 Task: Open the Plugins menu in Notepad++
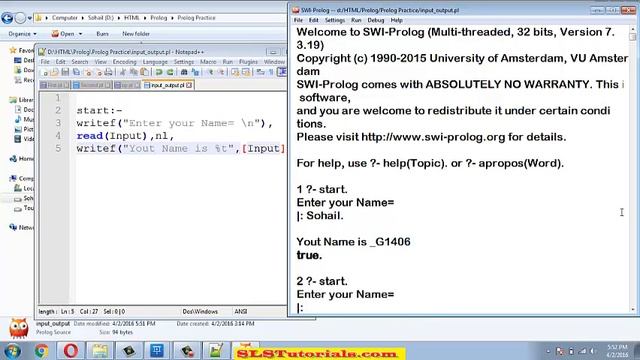[248, 62]
